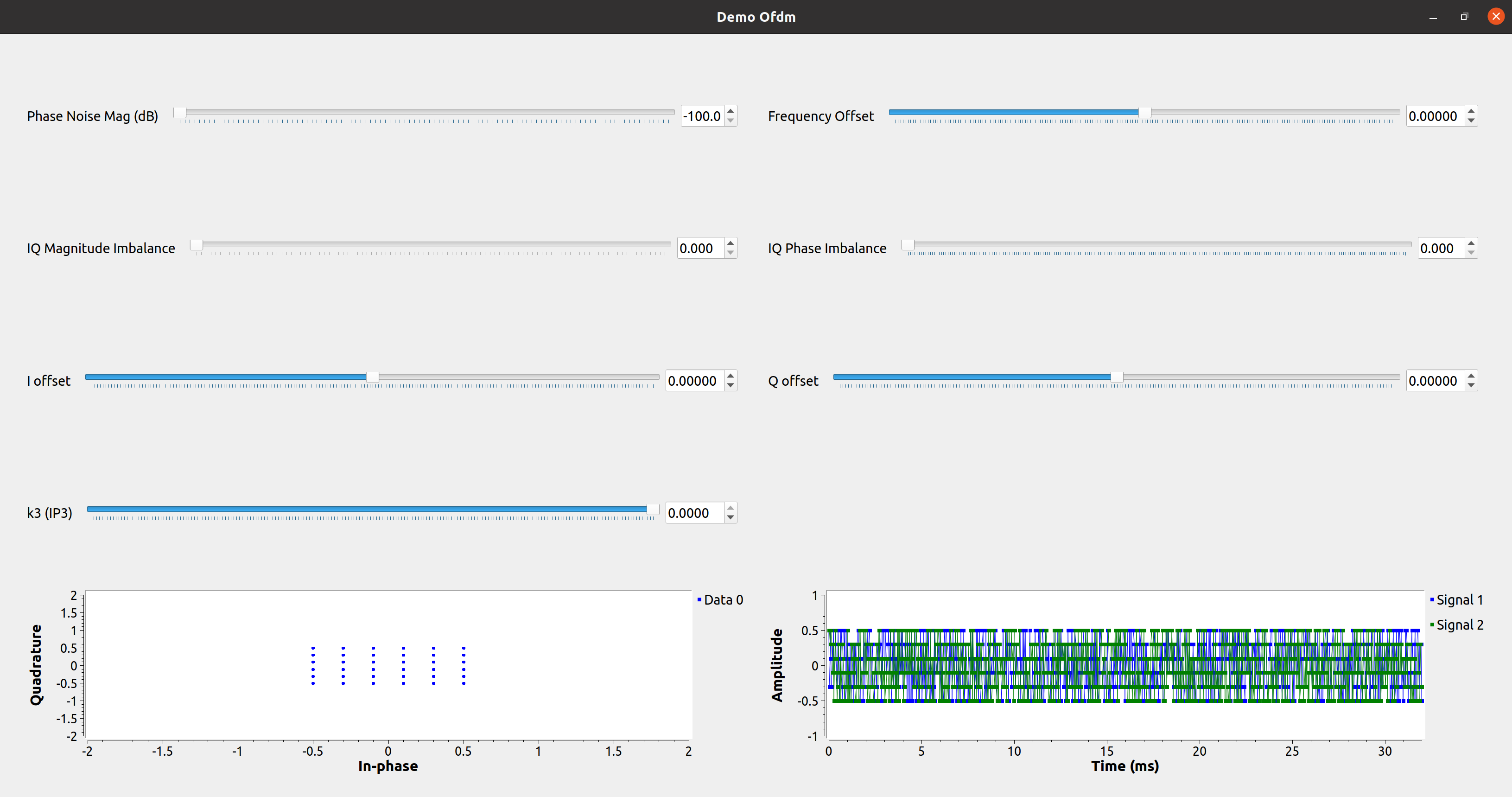1512x797 pixels.
Task: Click the k3 (IP3) down arrow
Action: (730, 518)
